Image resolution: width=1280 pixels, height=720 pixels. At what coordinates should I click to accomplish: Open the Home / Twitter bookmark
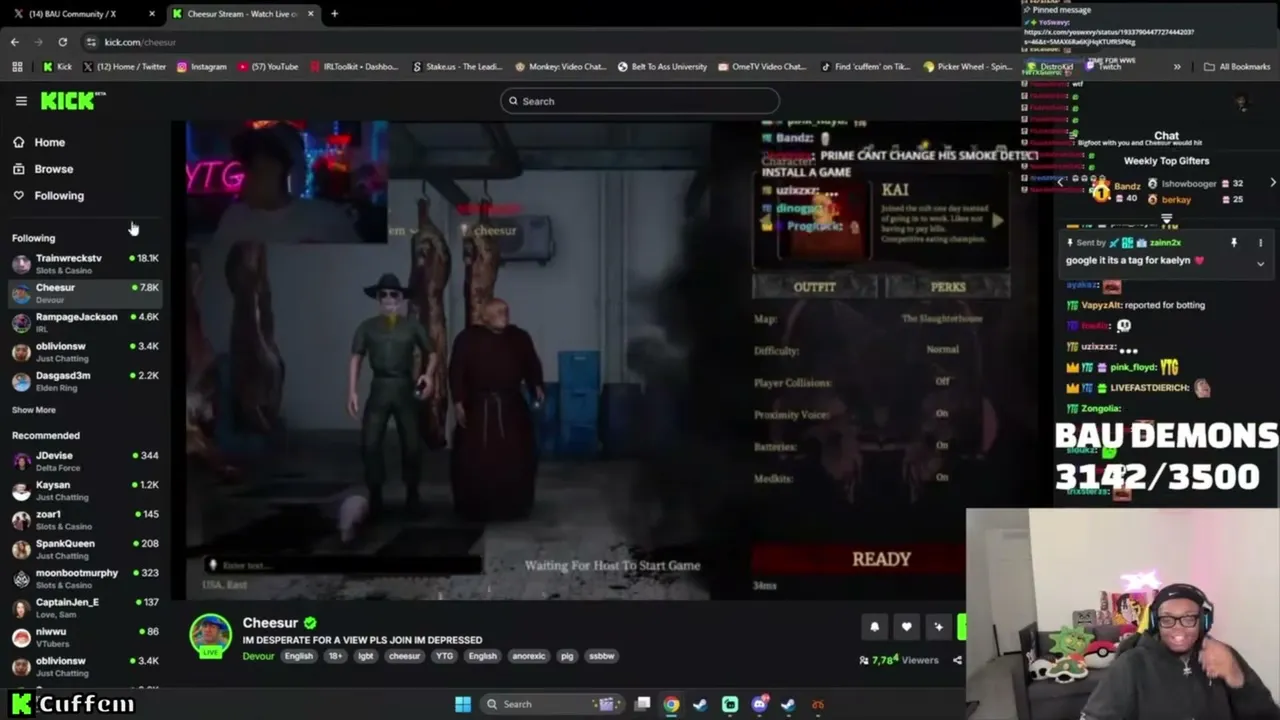tap(124, 67)
